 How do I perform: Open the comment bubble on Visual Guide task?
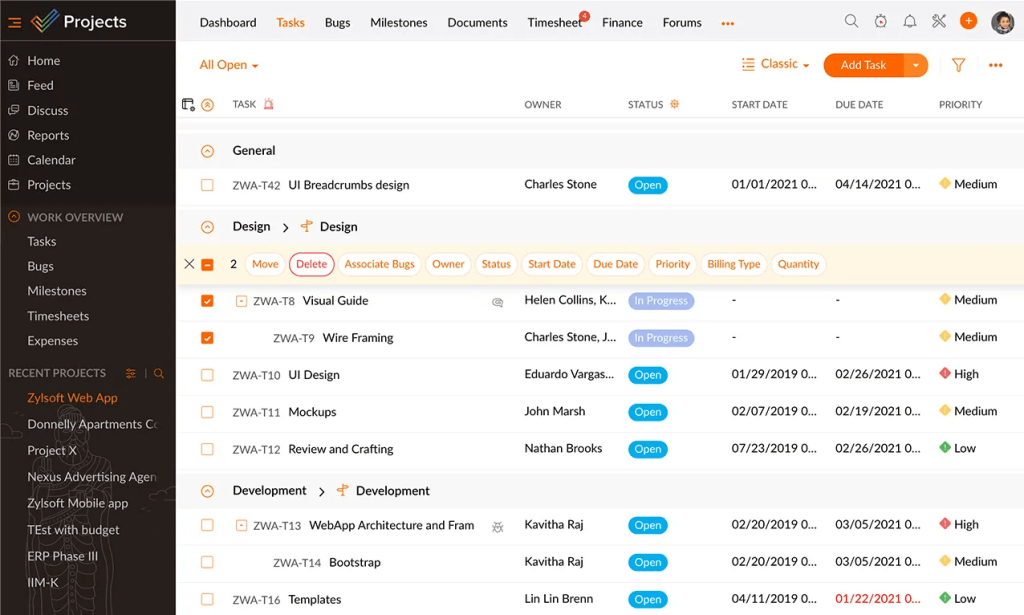pyautogui.click(x=498, y=301)
